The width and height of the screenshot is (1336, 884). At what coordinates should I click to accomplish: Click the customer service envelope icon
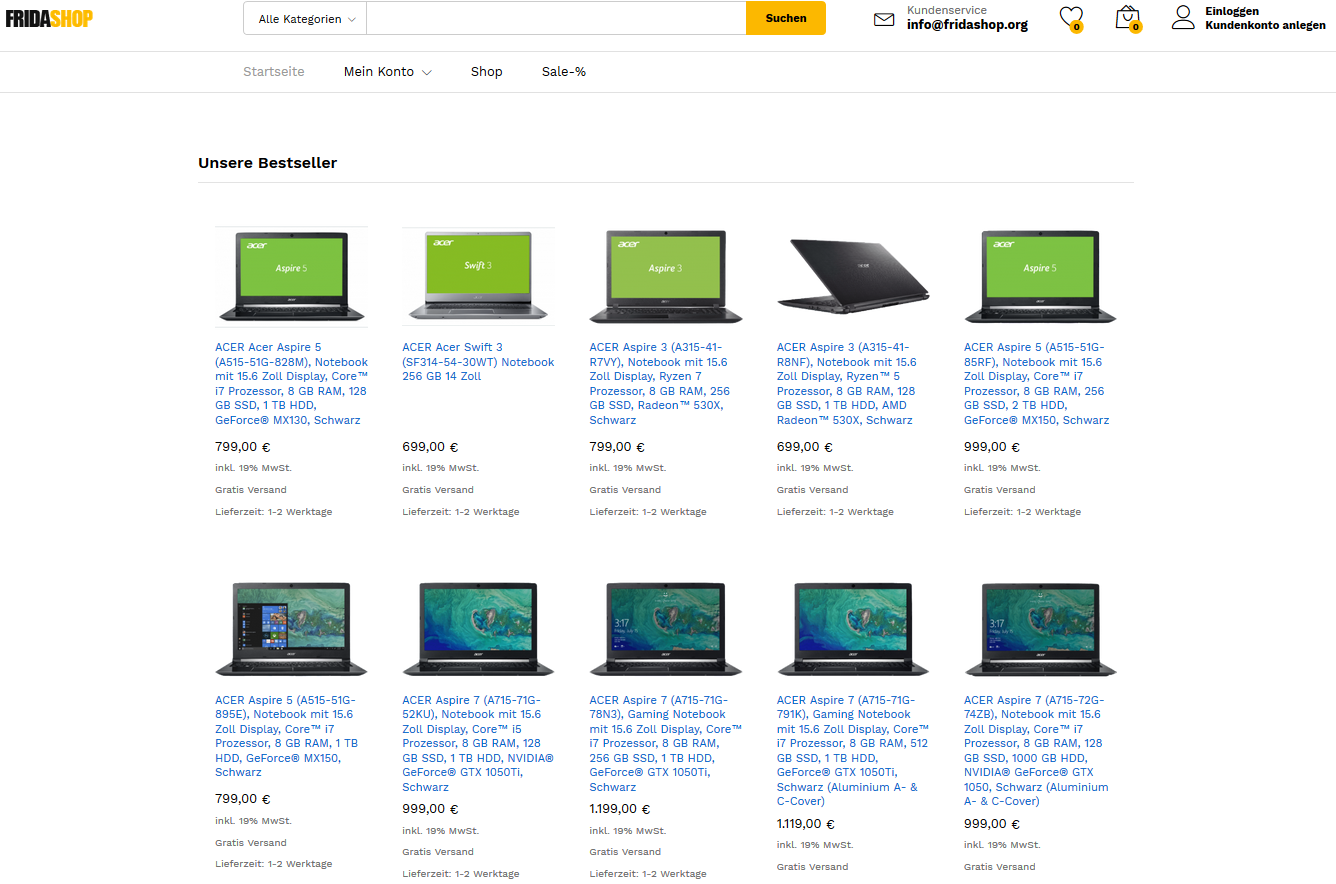[884, 19]
